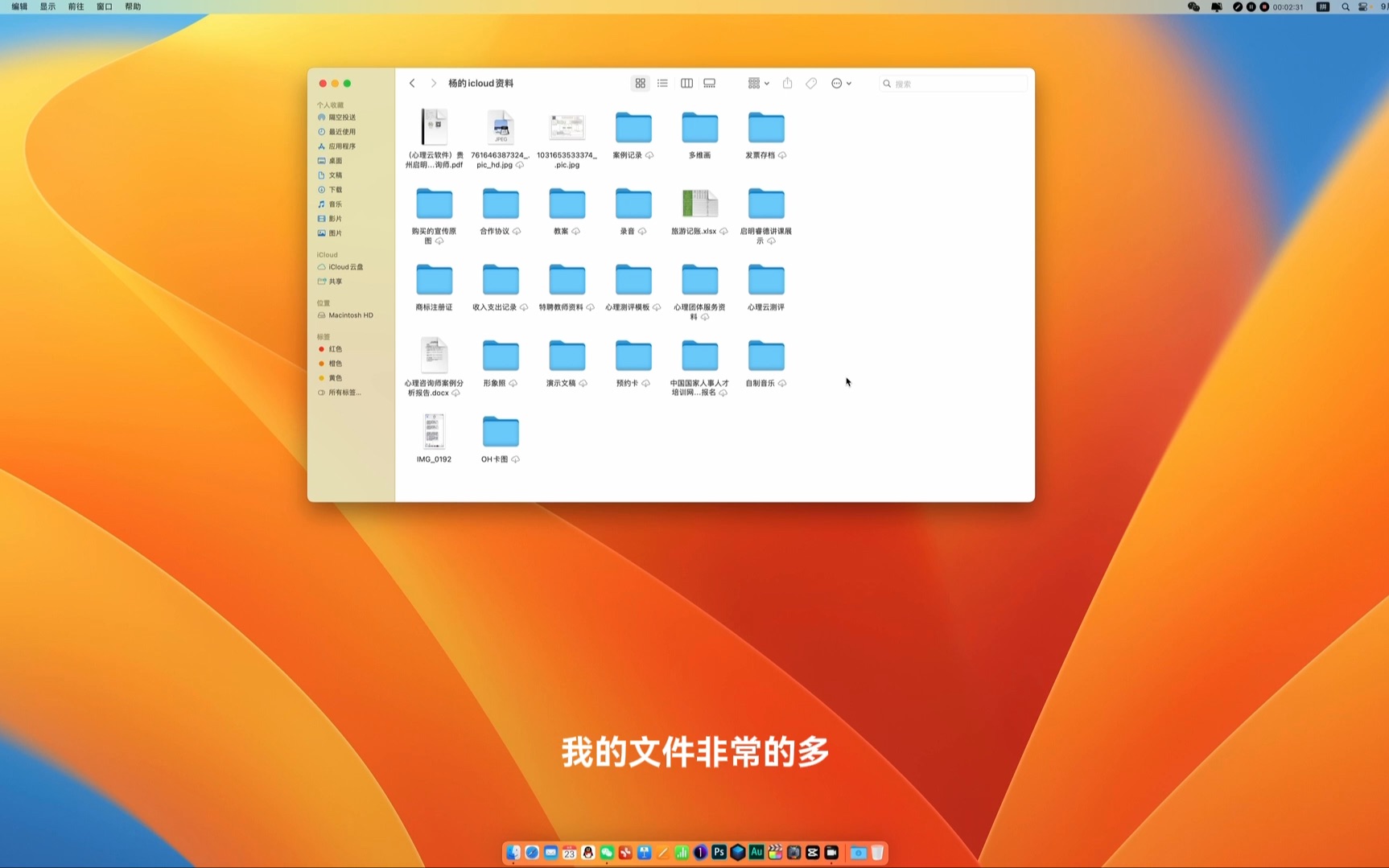Select the 收入支出记录 folder

coord(501,280)
